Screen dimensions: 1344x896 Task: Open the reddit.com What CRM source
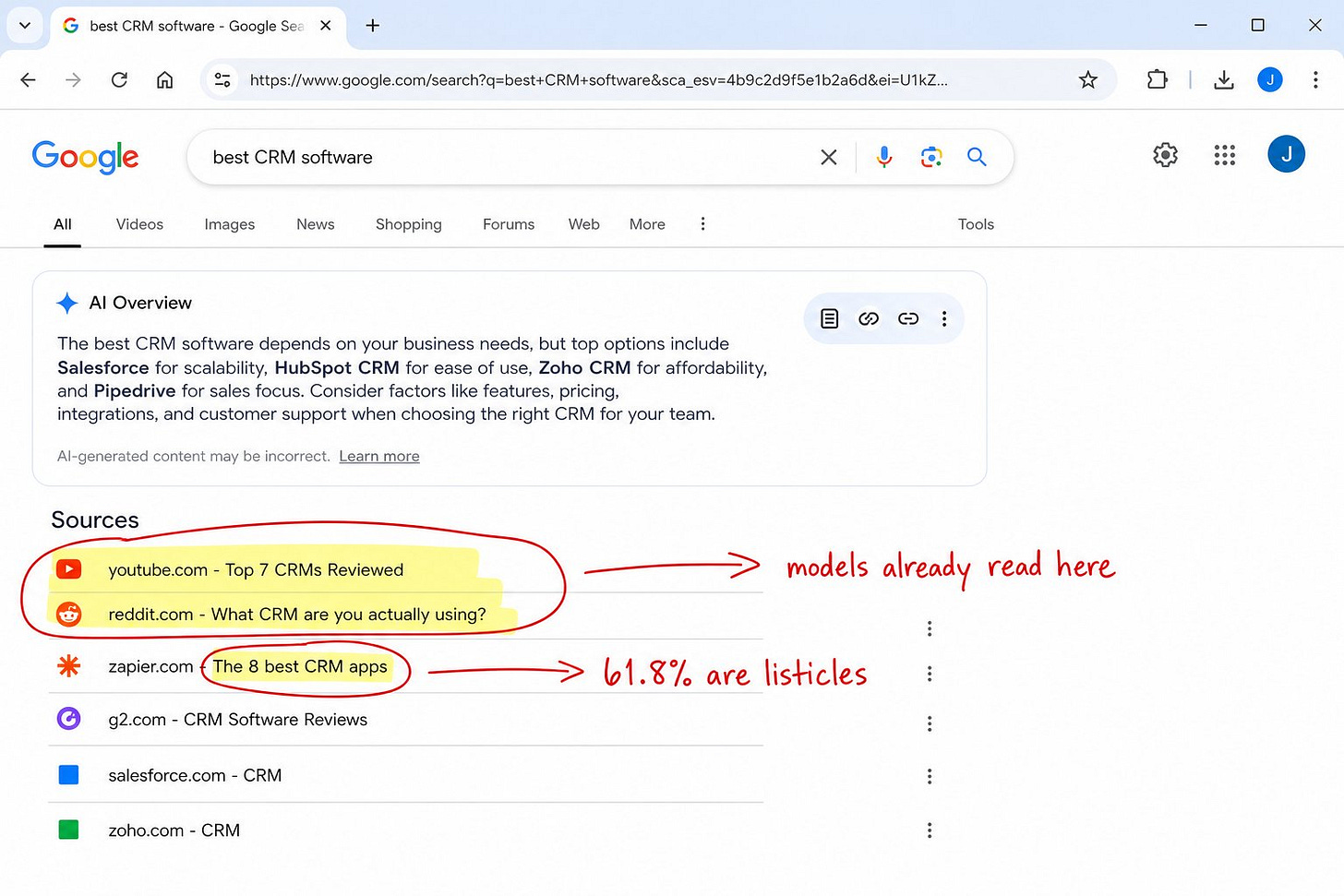pos(297,615)
